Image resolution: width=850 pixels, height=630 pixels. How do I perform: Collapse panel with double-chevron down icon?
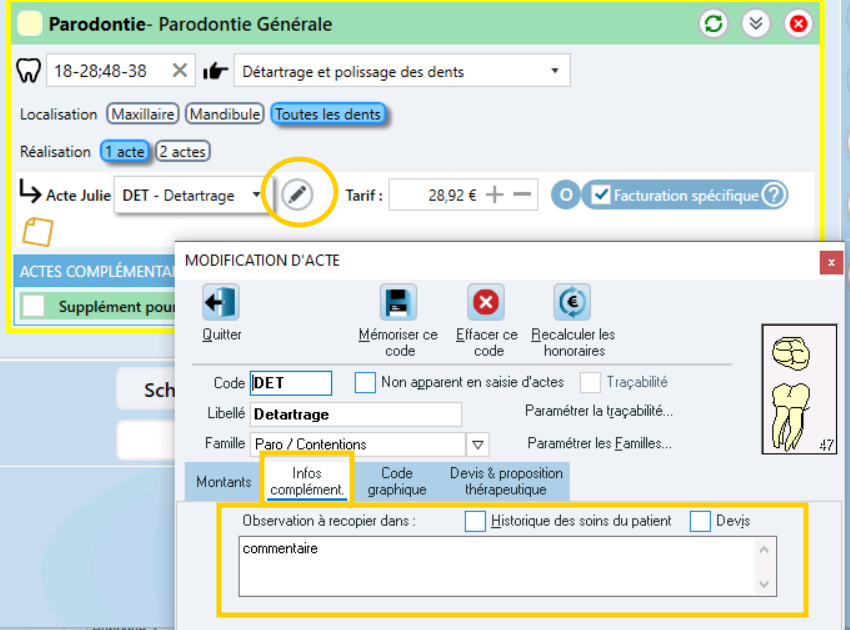pos(756,24)
